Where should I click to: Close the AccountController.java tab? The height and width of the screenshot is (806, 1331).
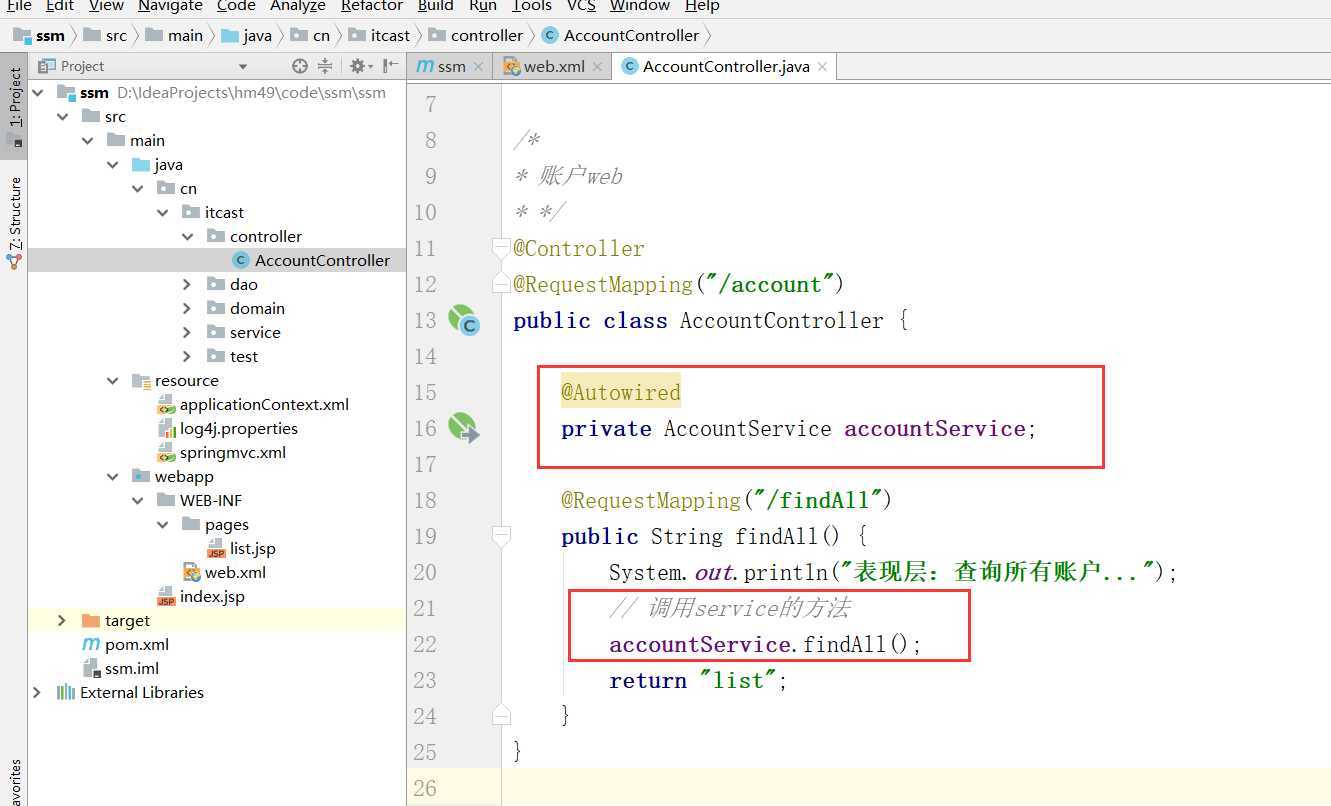coord(822,67)
